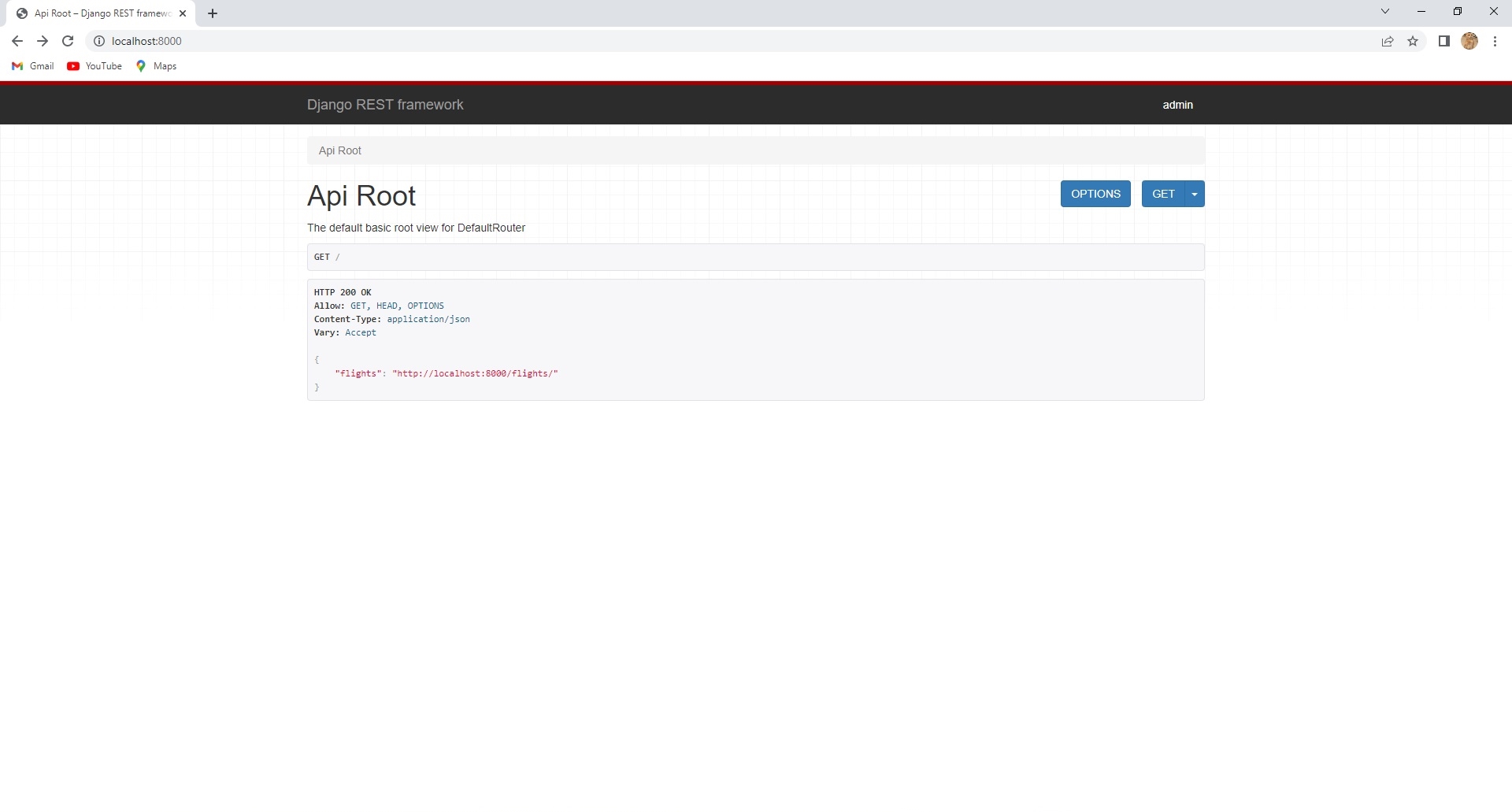Select the application/json content type value
Screen dimensions: 1512x812
click(428, 319)
